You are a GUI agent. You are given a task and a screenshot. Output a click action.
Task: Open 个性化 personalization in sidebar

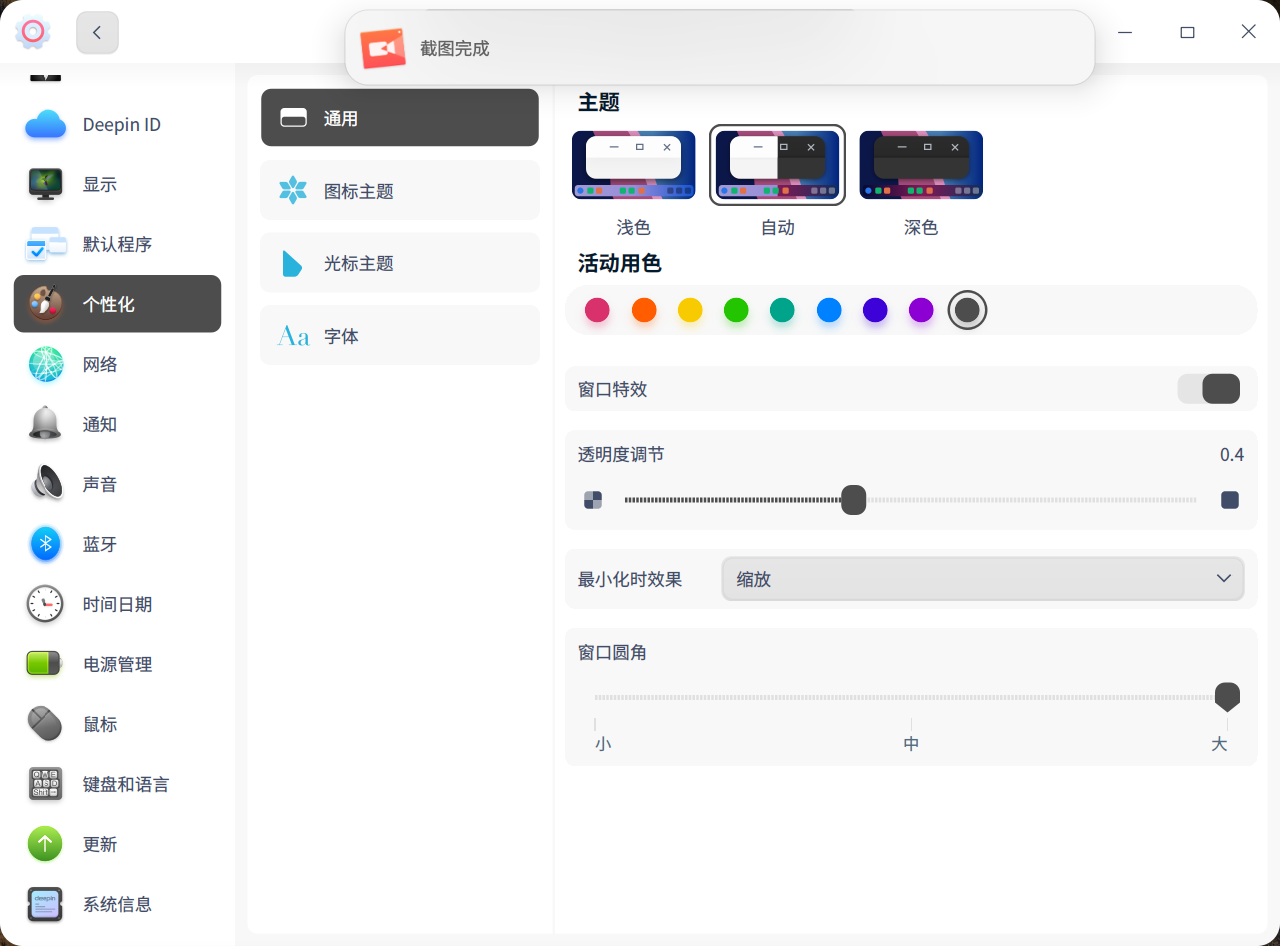tap(117, 304)
